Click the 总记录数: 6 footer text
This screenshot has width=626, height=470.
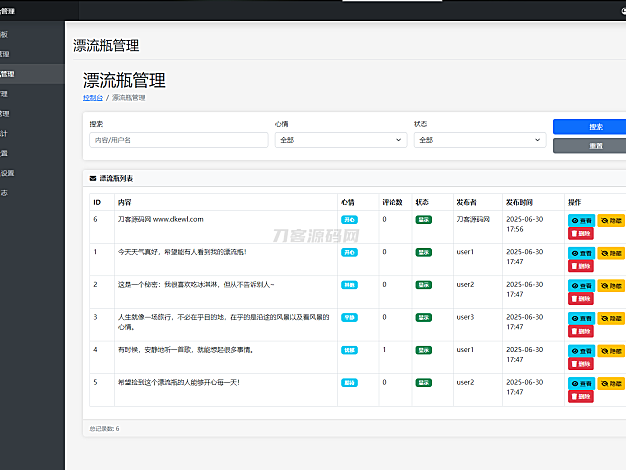pyautogui.click(x=104, y=429)
